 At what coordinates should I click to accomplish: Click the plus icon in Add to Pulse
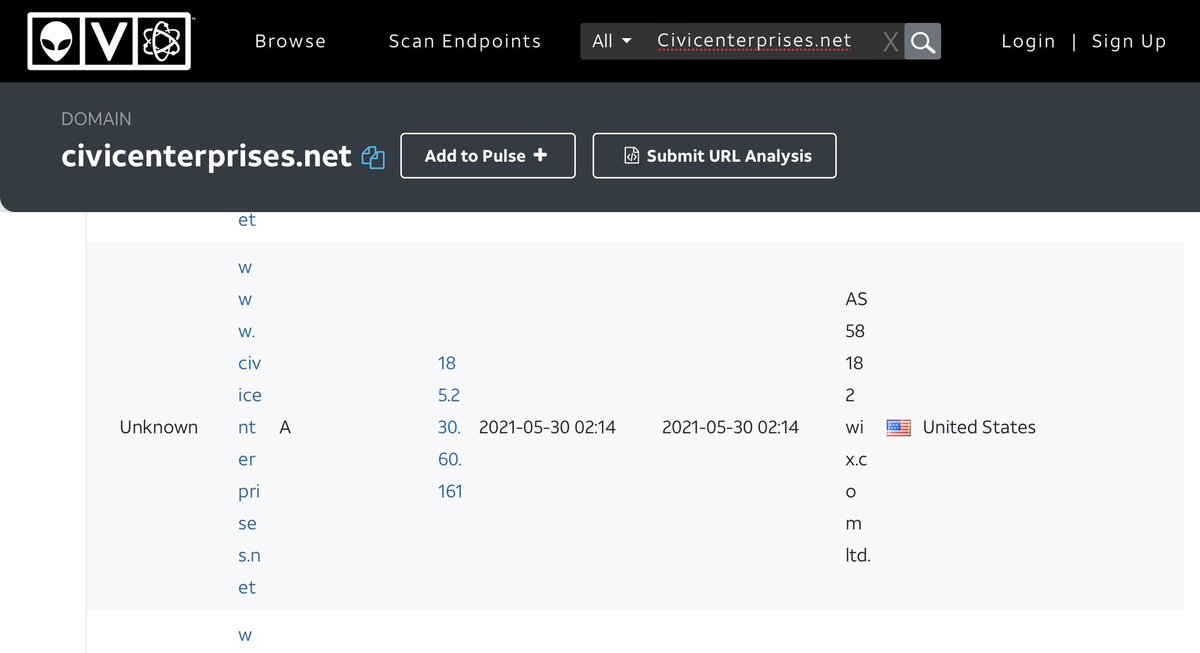pos(541,155)
